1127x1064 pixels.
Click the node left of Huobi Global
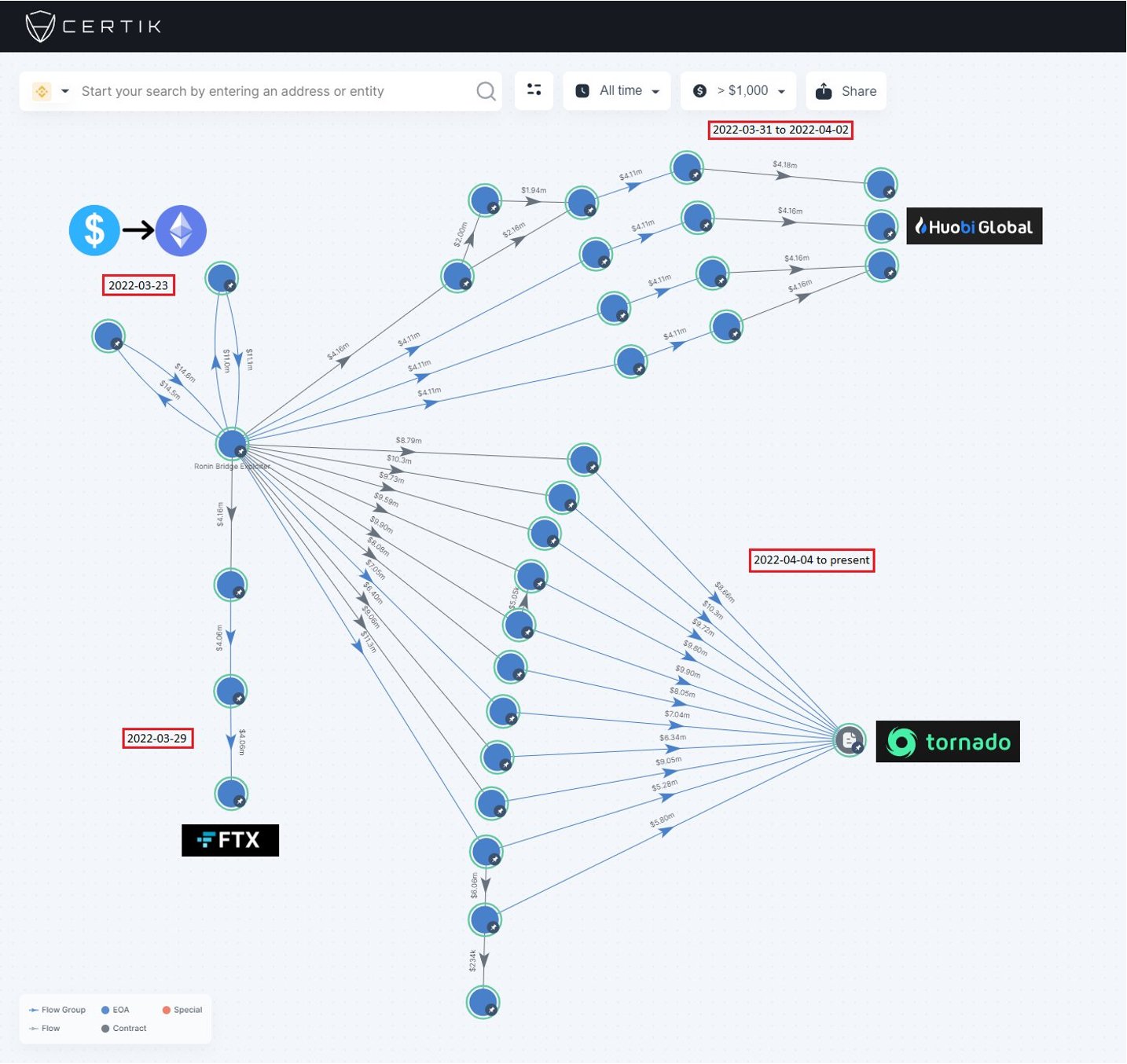pyautogui.click(x=881, y=226)
